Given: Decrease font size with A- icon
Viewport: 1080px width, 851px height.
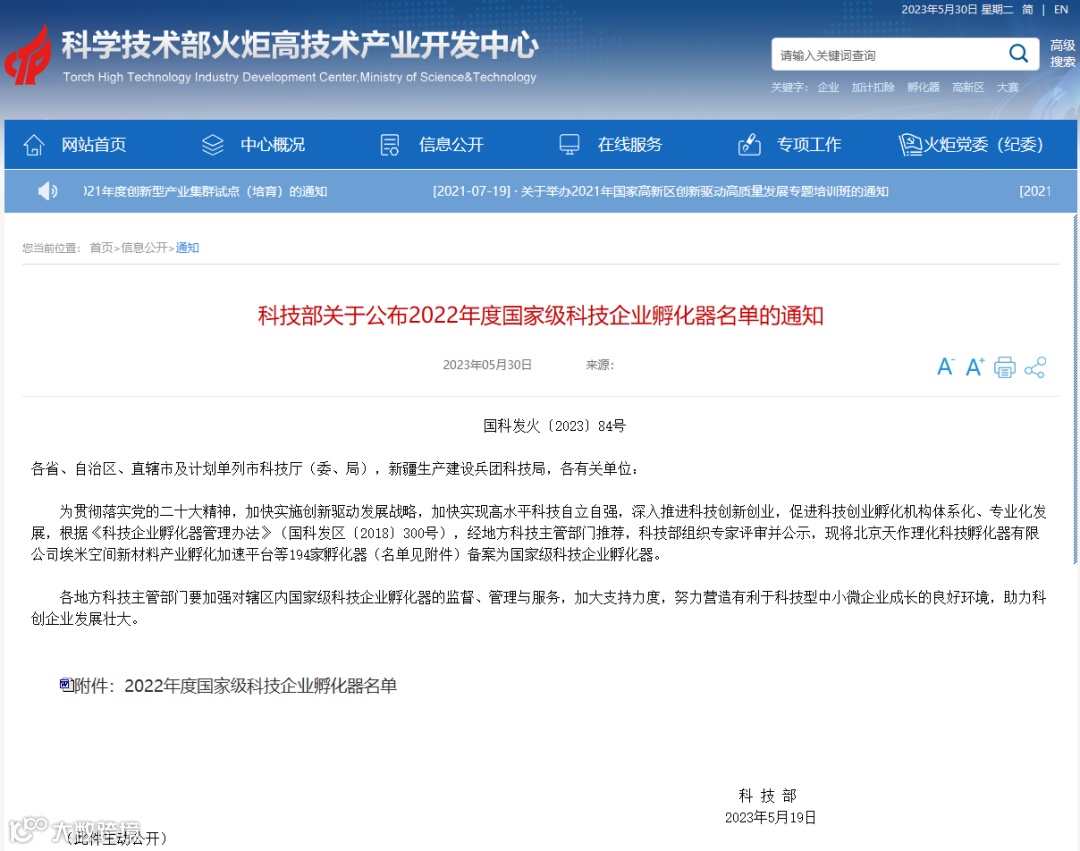Looking at the screenshot, I should tap(945, 367).
